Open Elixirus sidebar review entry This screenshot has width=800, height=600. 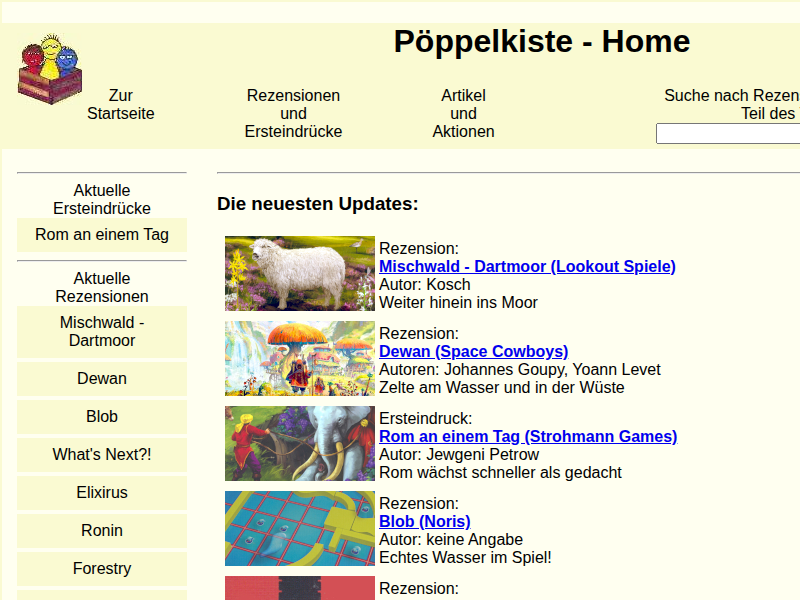(x=102, y=493)
